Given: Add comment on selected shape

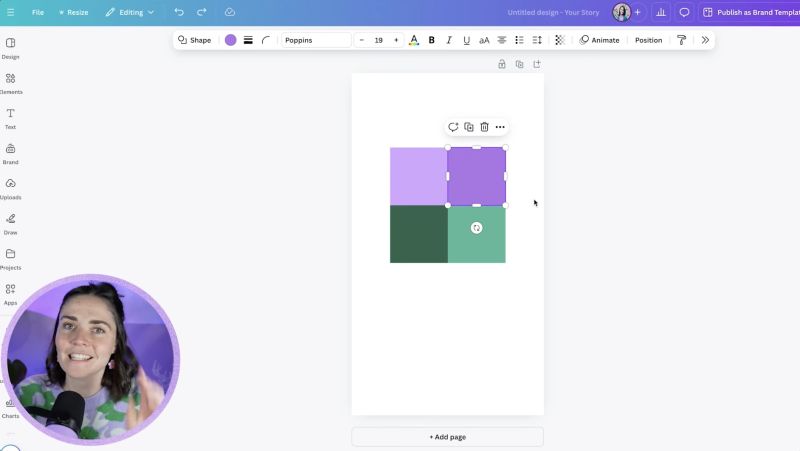Looking at the screenshot, I should click(453, 127).
